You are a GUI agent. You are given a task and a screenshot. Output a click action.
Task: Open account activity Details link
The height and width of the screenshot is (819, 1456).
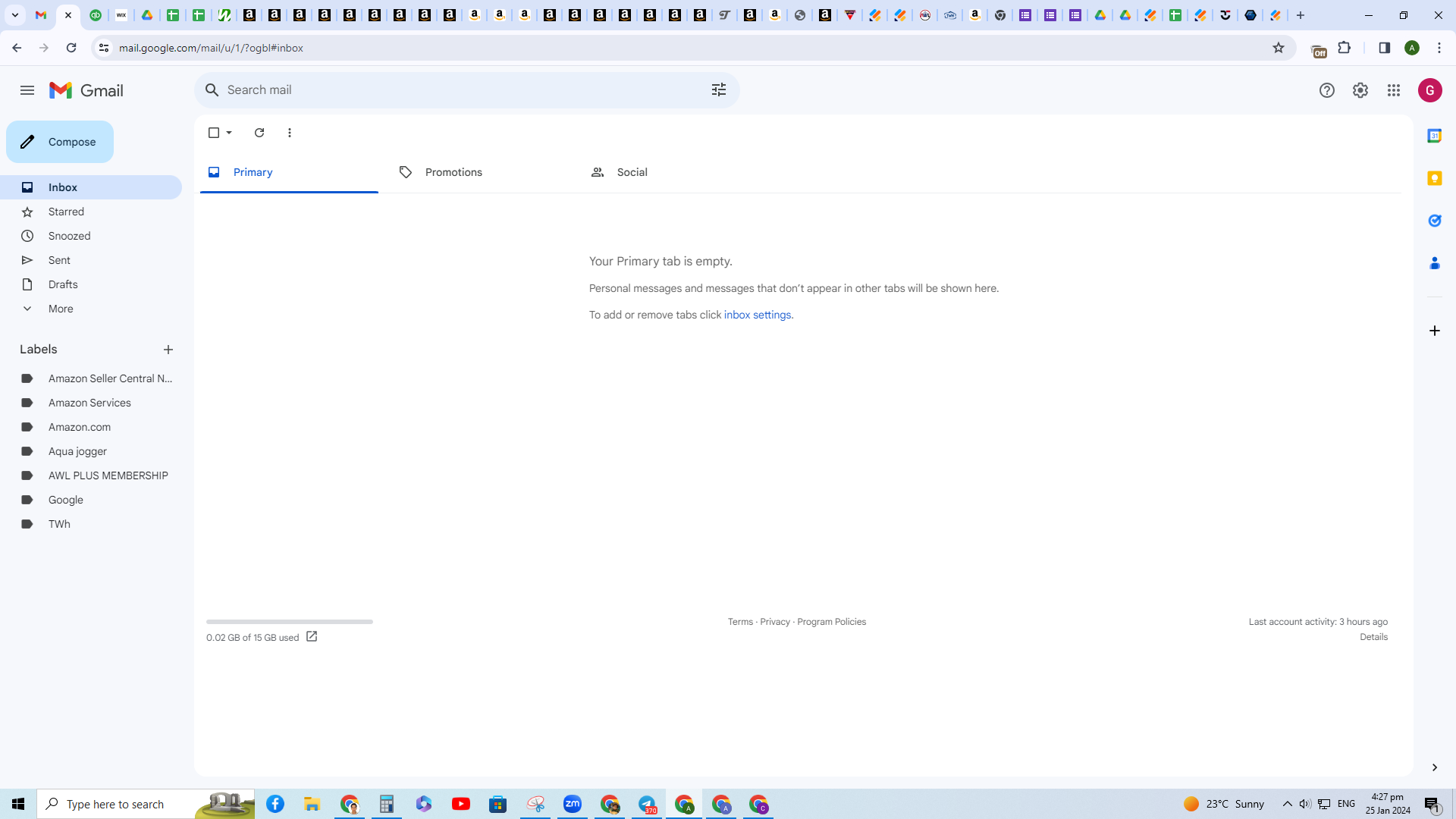(1373, 637)
